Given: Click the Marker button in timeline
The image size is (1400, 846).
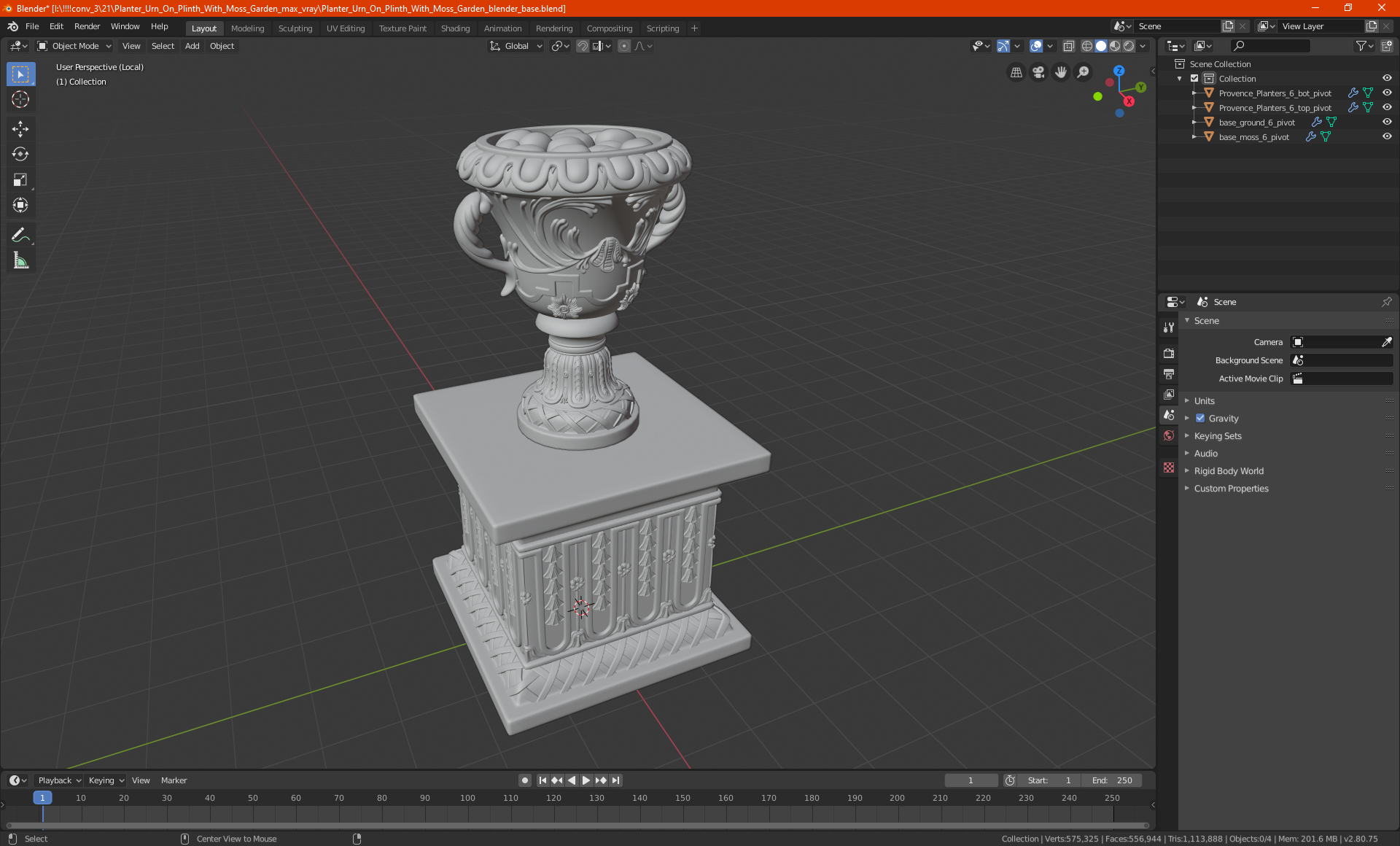Looking at the screenshot, I should point(174,780).
